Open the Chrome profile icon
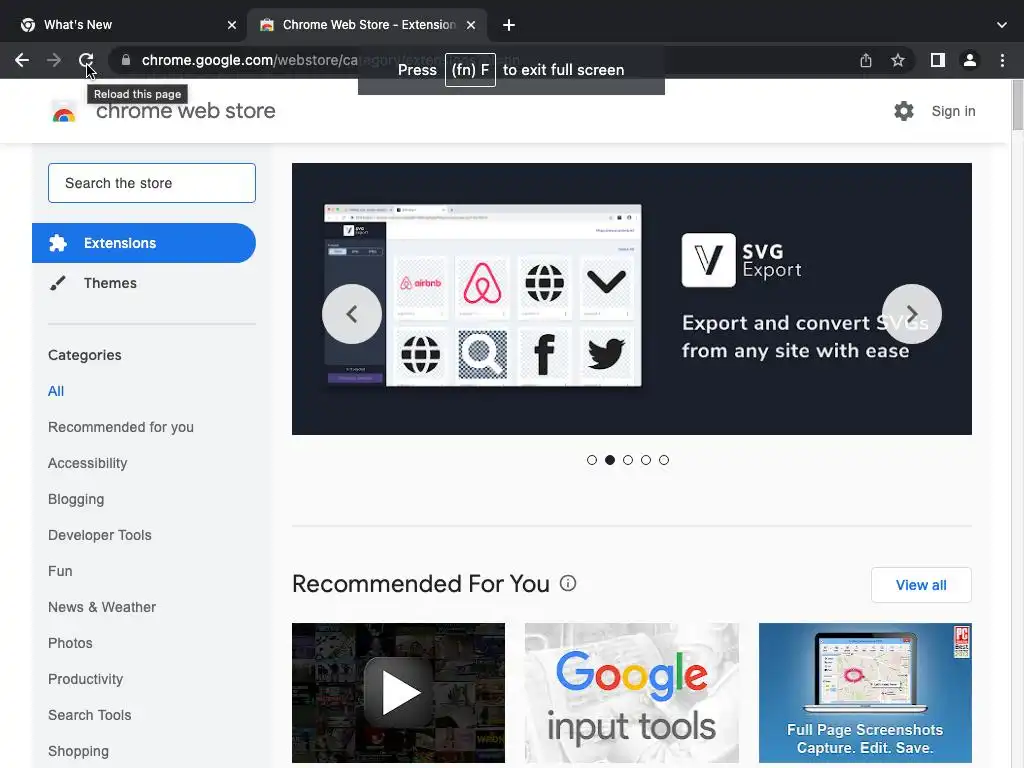The height and width of the screenshot is (768, 1024). tap(970, 60)
